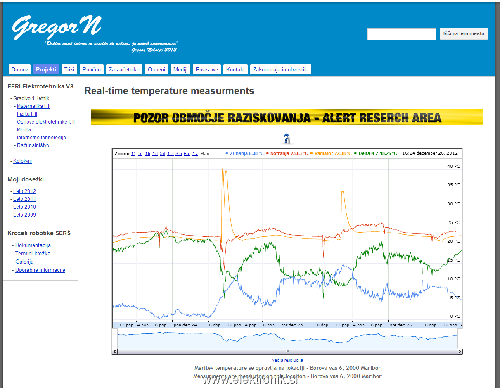500x388 pixels.
Task: Open the Leto 2009 sidebar link
Action: point(24,215)
